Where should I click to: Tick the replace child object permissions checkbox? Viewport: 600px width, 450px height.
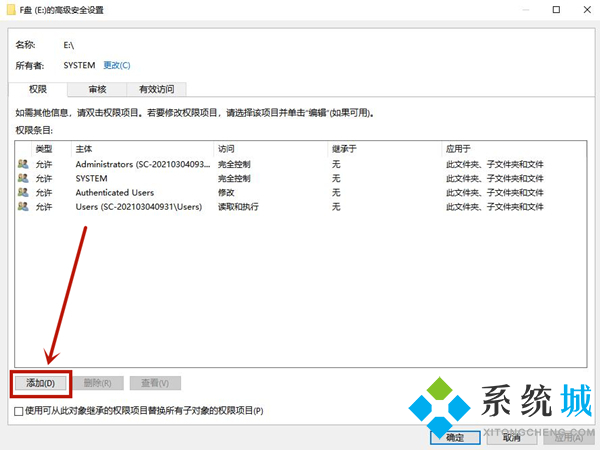[18, 411]
